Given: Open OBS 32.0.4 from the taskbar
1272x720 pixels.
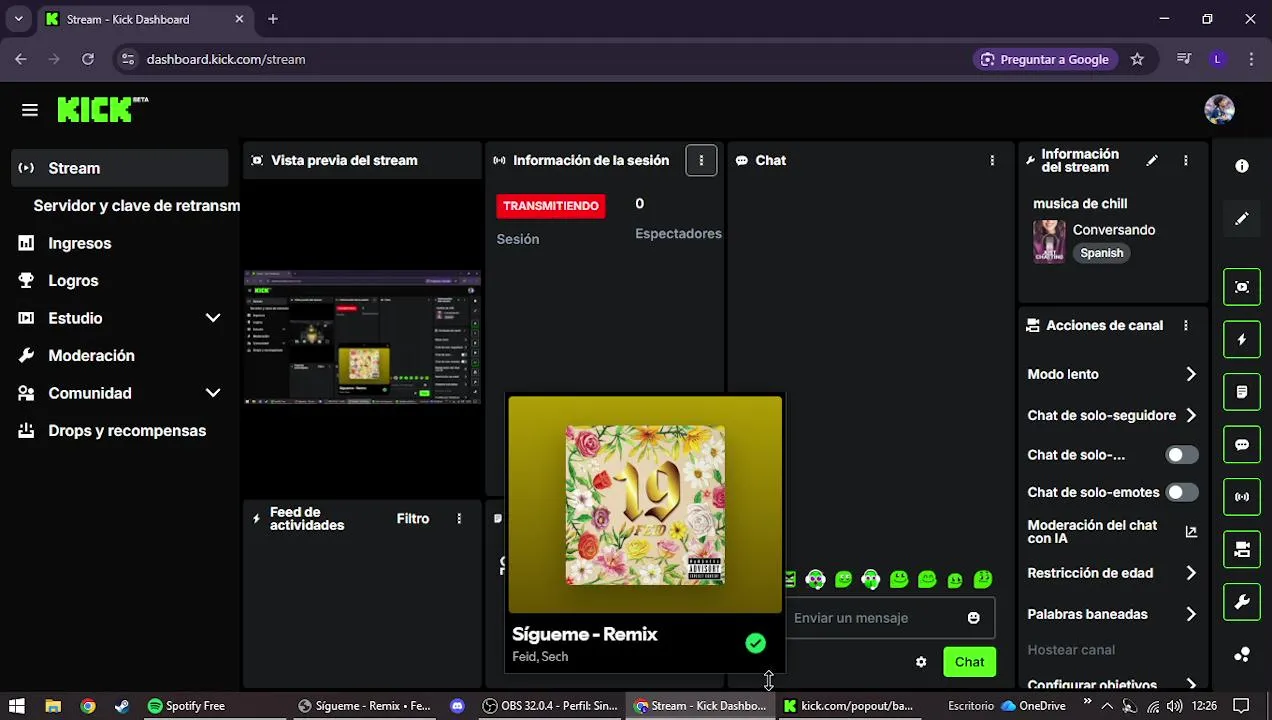Looking at the screenshot, I should [550, 706].
